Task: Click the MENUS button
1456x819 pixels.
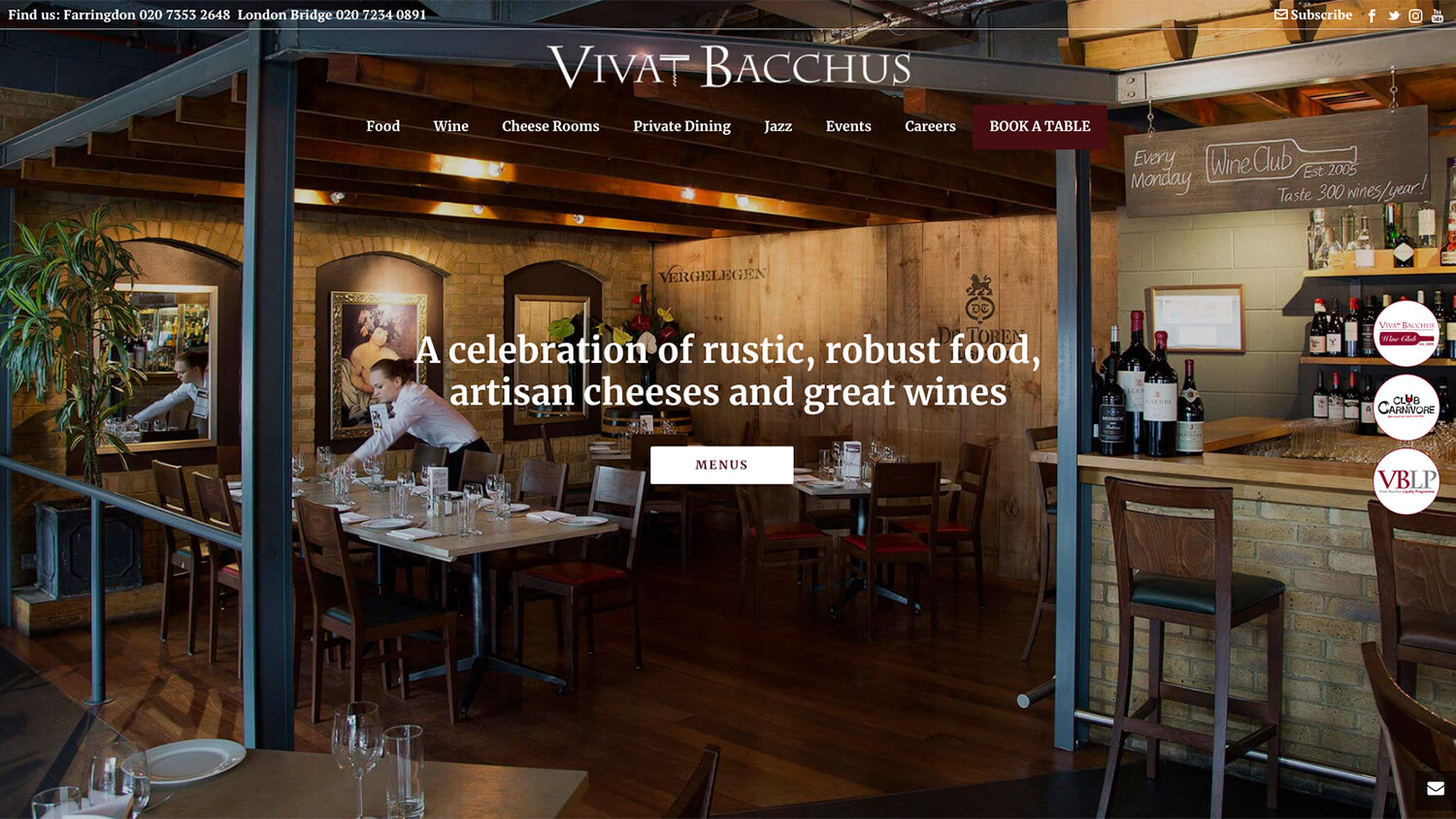Action: pyautogui.click(x=721, y=465)
